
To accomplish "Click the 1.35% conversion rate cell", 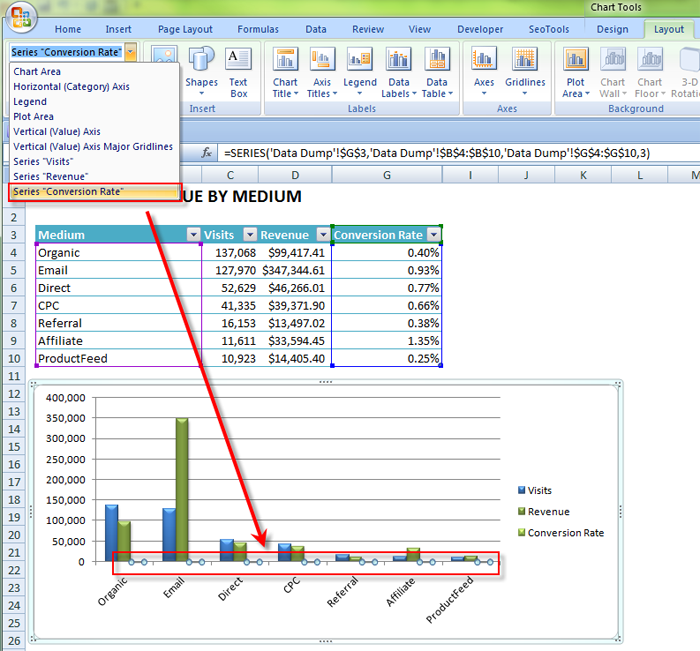I will click(x=387, y=341).
